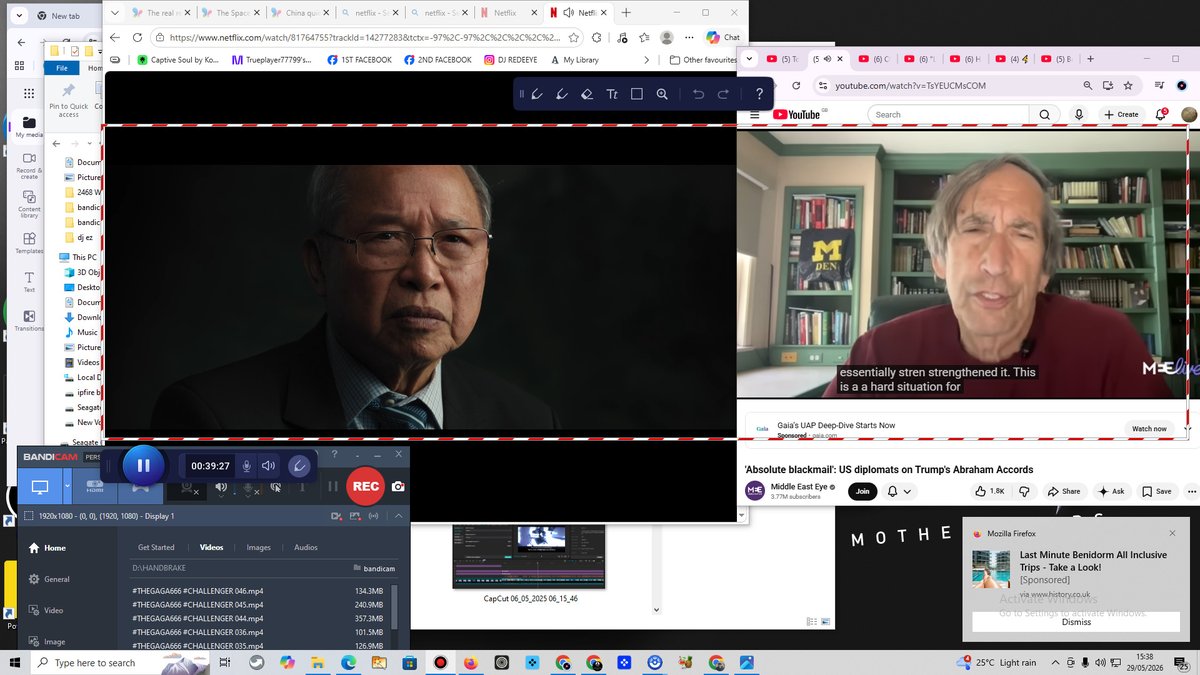
Task: Refresh the Netflix page in Edge
Action: (137, 37)
